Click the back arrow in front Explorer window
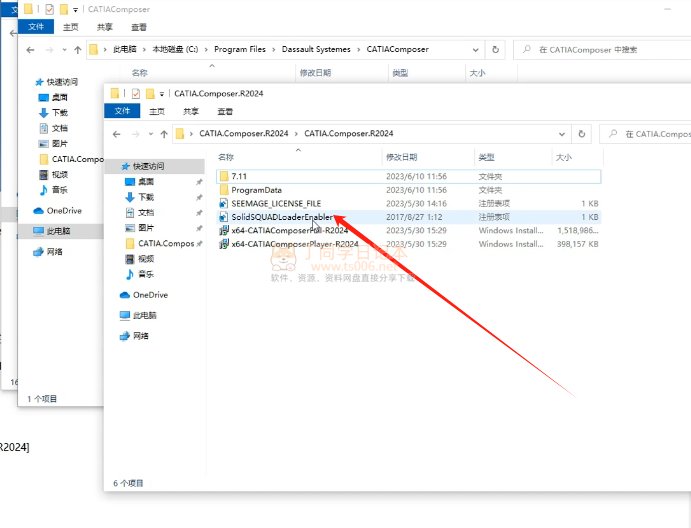 (x=117, y=133)
